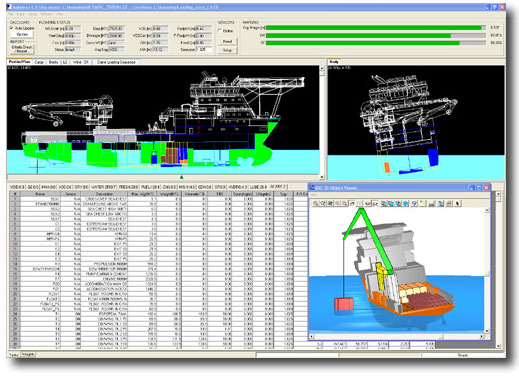Select the WATER tank category tab
519x377 pixels.
[103, 187]
